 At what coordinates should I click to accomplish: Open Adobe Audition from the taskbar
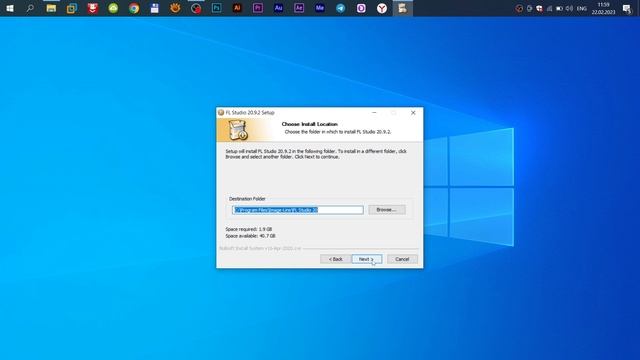(x=278, y=8)
